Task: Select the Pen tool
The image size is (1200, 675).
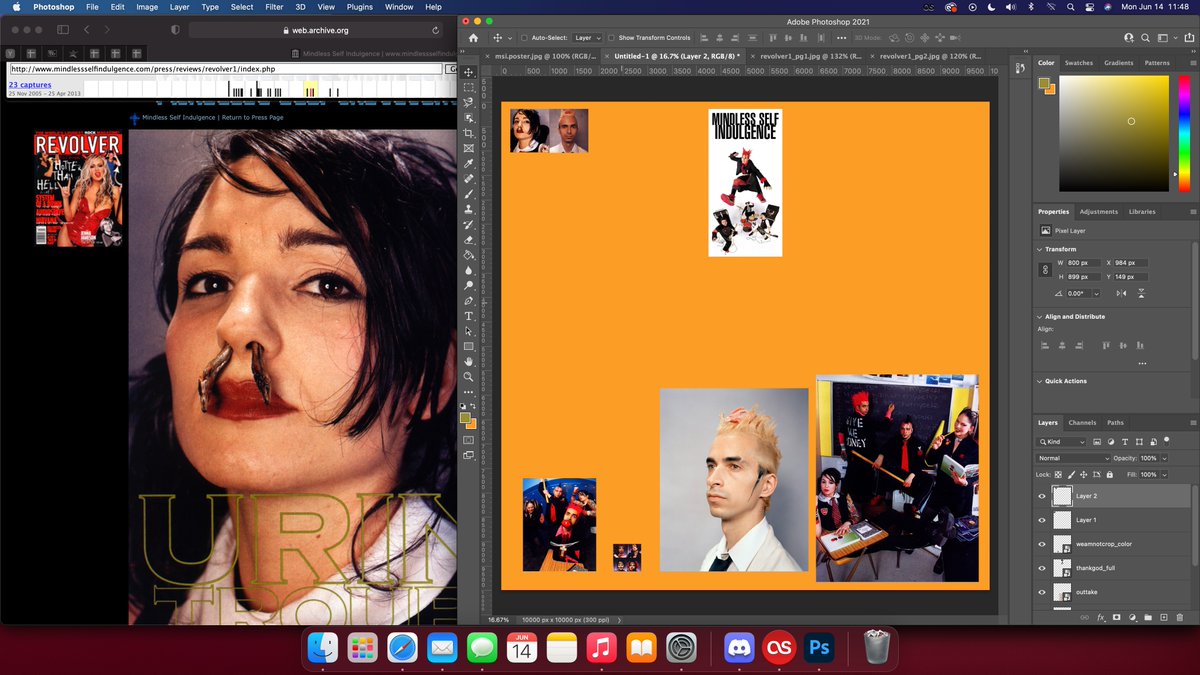Action: pos(469,300)
